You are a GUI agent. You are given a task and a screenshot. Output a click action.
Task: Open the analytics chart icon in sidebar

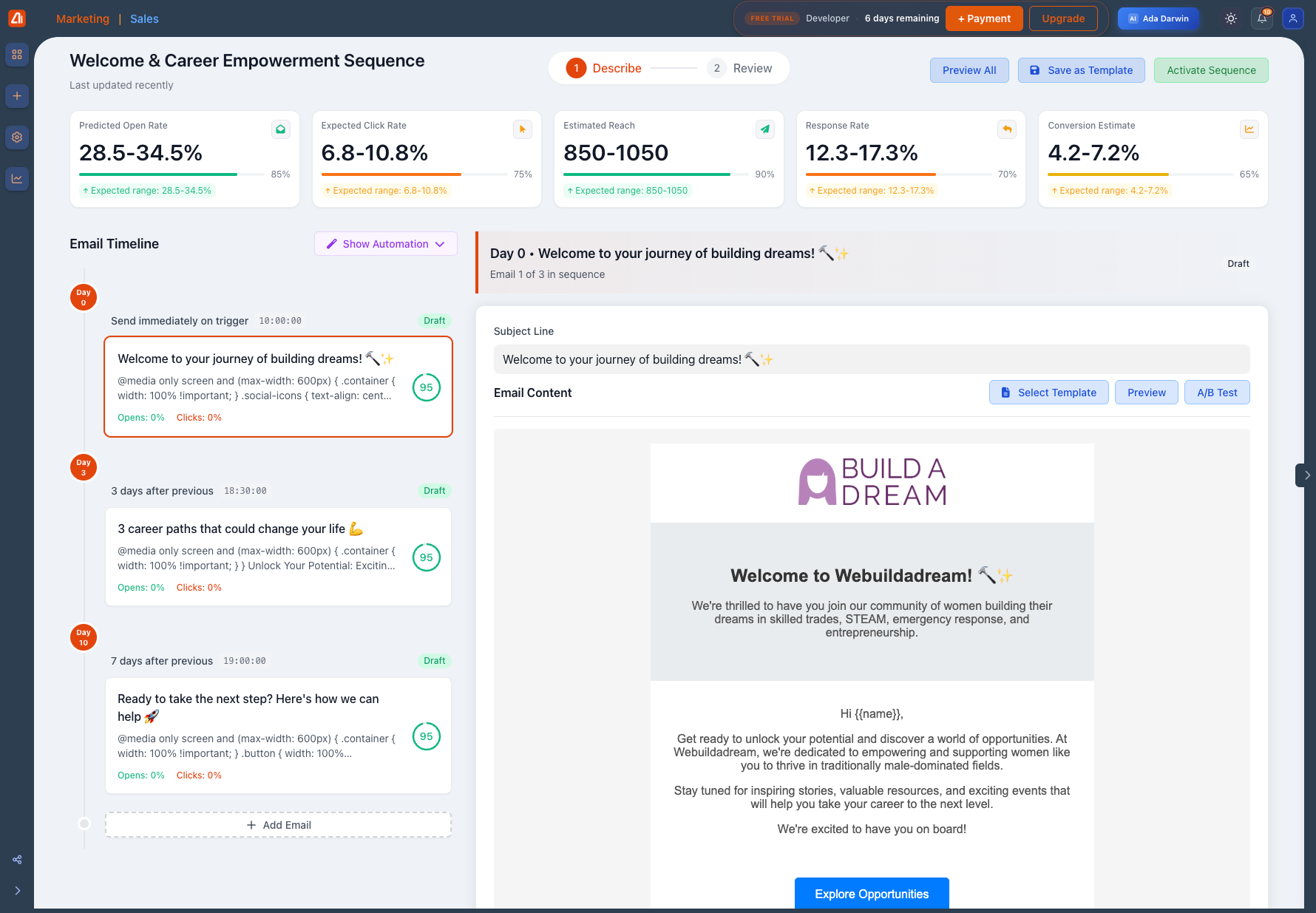point(17,178)
